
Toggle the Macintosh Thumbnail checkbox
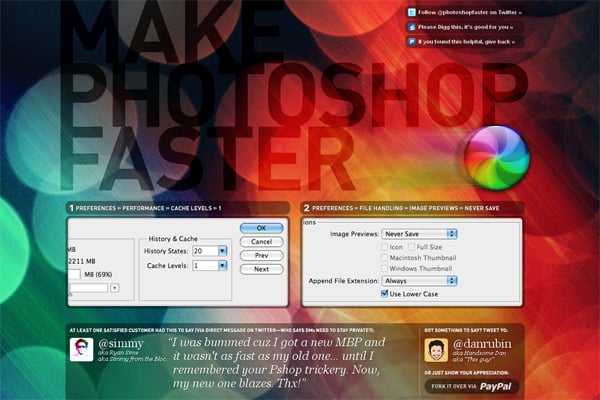(x=385, y=258)
